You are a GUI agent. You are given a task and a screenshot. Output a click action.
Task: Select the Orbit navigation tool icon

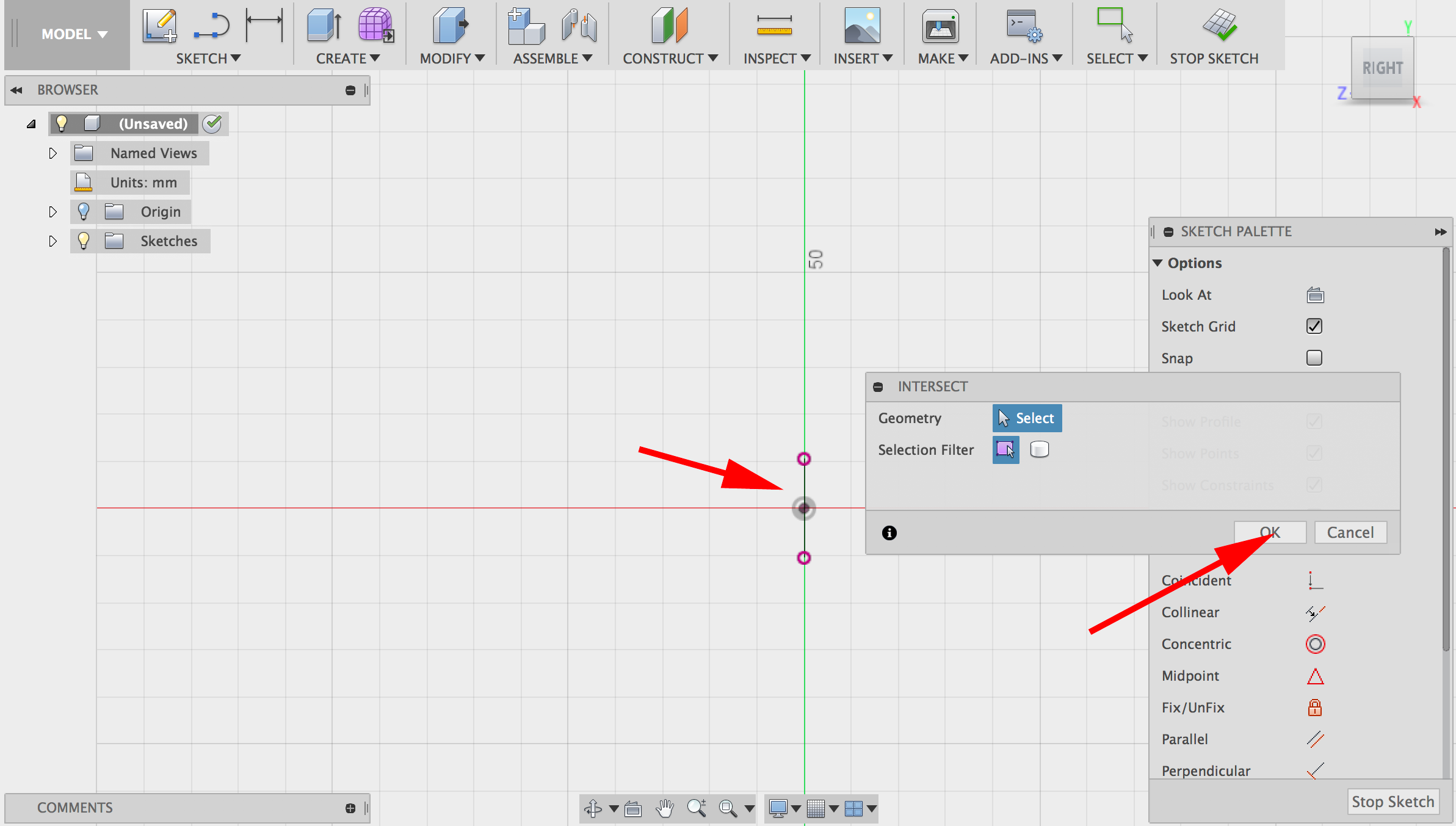[x=593, y=808]
